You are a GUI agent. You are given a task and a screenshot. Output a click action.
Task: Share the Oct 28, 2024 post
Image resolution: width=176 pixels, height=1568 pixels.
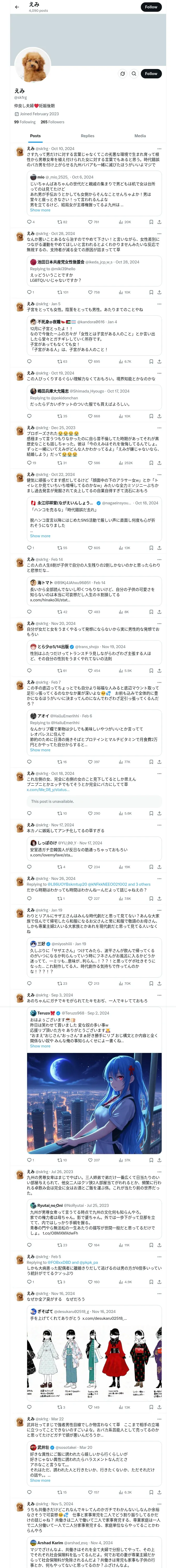tap(159, 292)
